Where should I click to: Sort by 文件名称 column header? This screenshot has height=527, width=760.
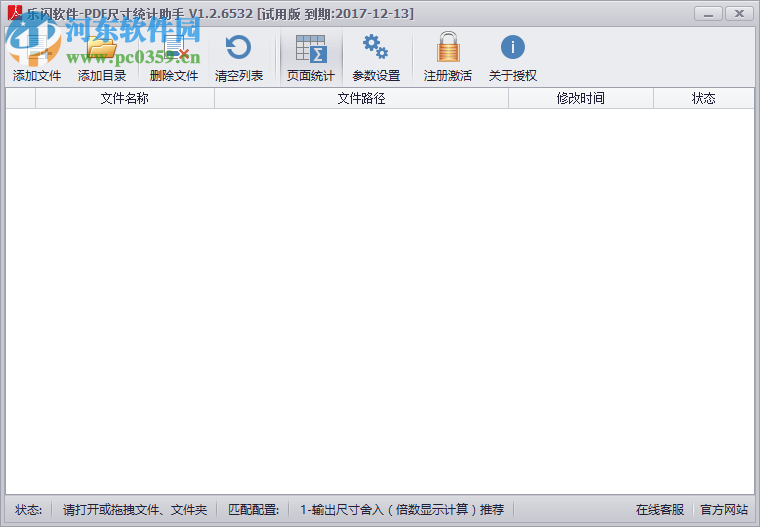tap(125, 98)
